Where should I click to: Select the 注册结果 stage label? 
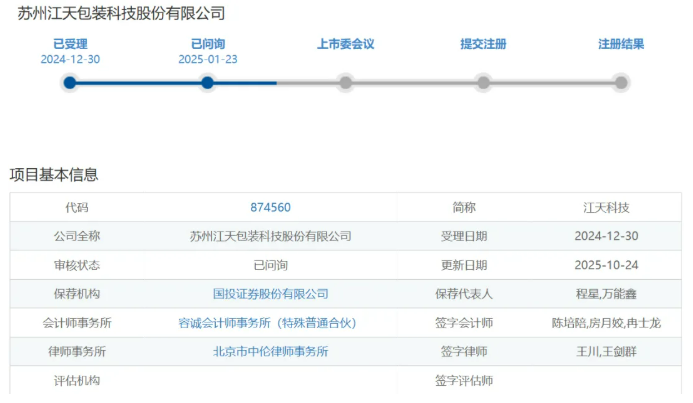621,44
